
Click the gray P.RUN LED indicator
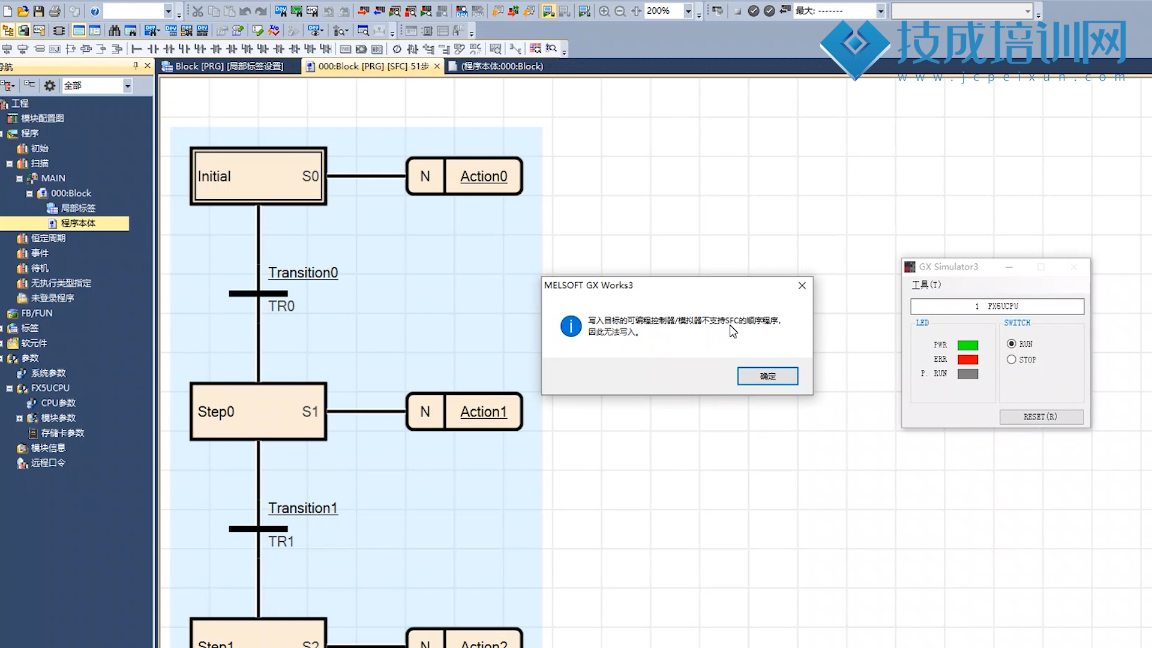968,374
